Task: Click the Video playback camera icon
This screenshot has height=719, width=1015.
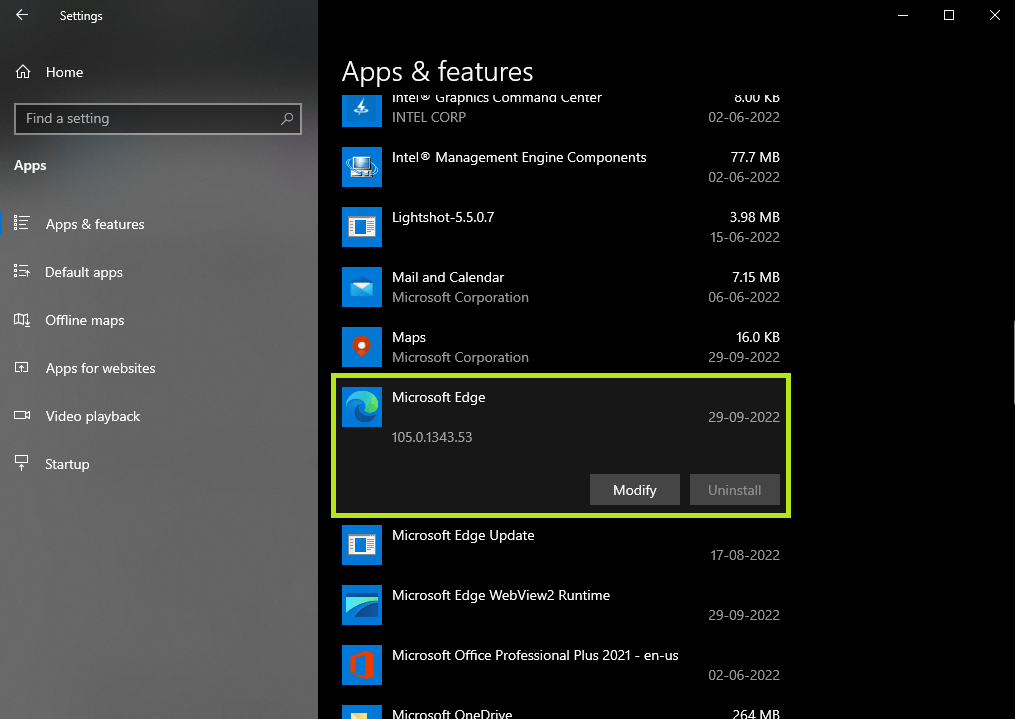Action: 21,415
